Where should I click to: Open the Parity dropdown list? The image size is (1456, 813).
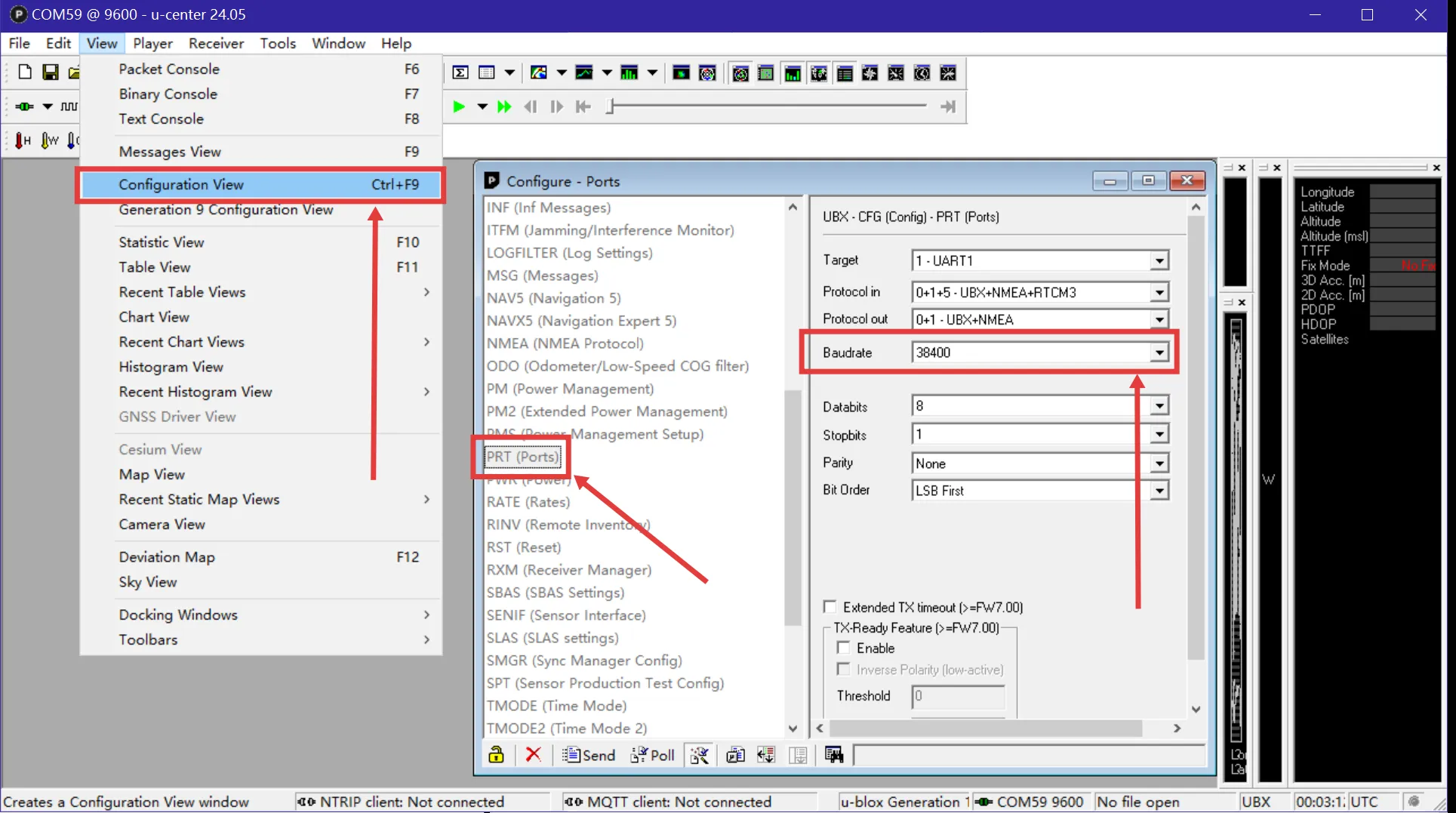pyautogui.click(x=1159, y=463)
